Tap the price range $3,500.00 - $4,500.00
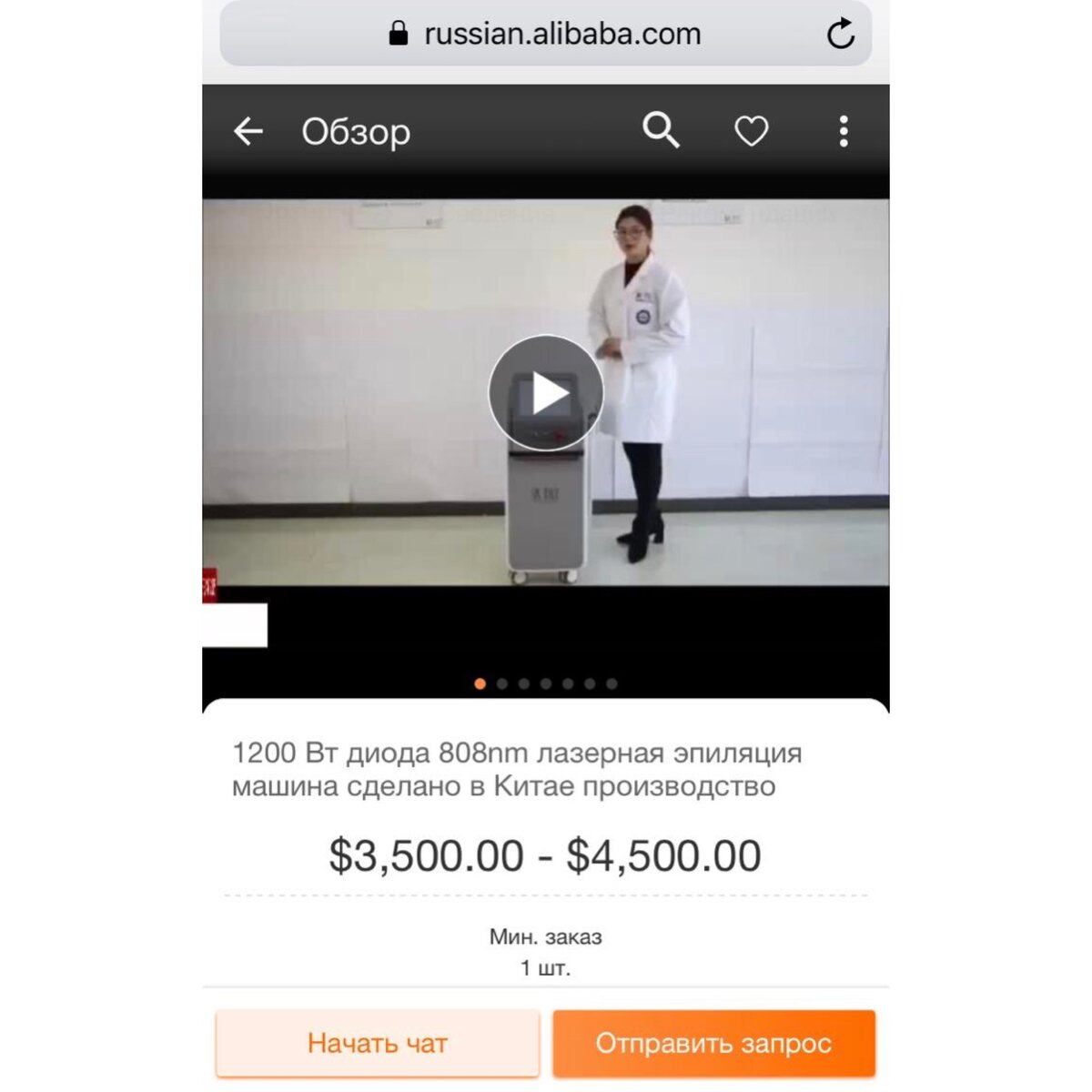The height and width of the screenshot is (1092, 1092). point(545,855)
